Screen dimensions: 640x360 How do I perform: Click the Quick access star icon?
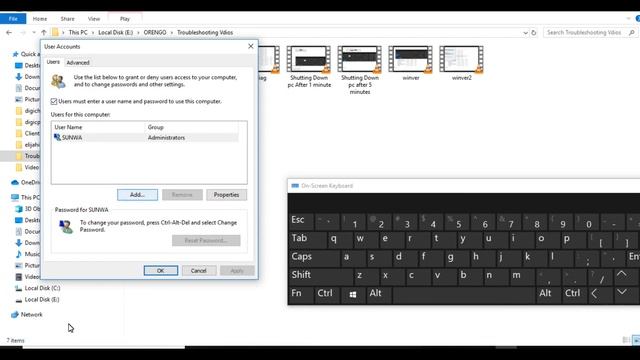(x=16, y=54)
